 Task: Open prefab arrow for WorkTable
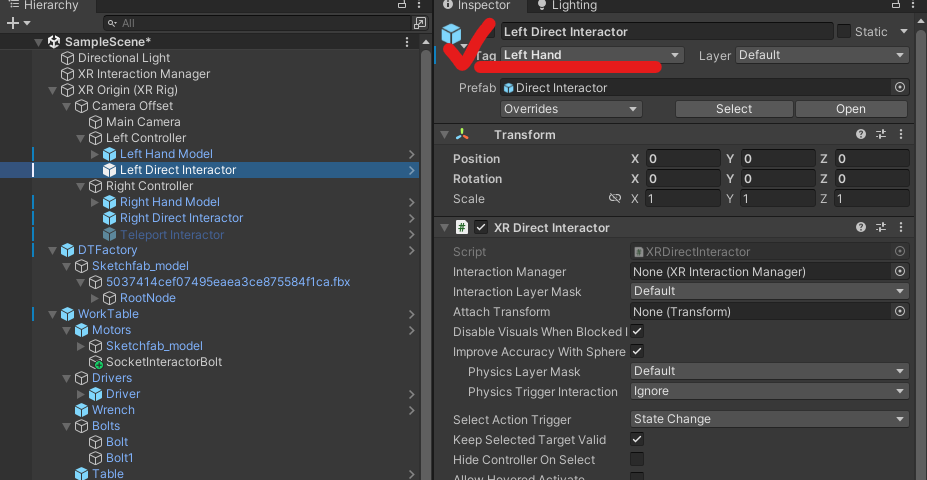pos(412,314)
